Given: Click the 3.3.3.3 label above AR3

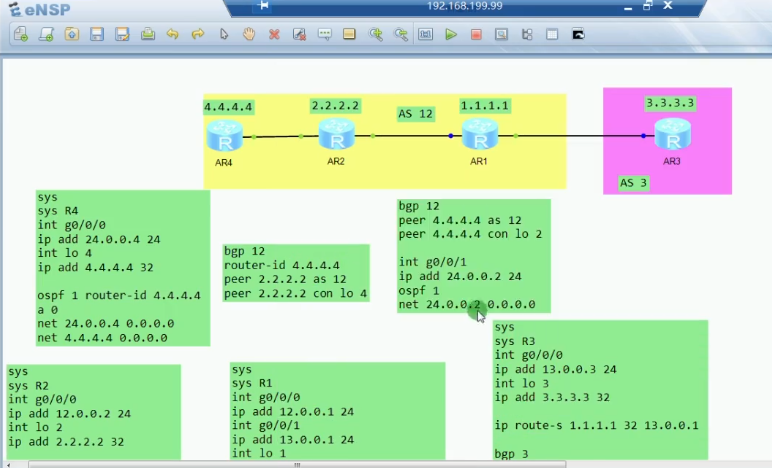Looking at the screenshot, I should tap(670, 103).
